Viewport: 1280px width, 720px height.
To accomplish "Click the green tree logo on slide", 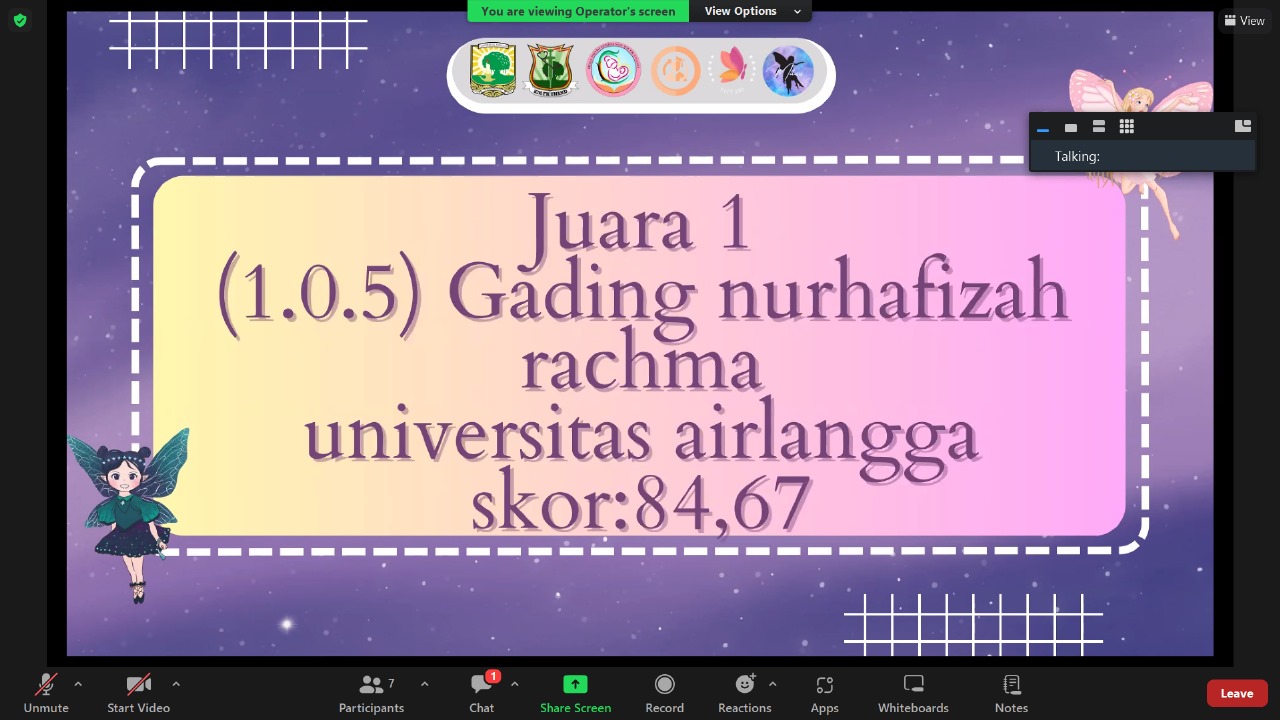I will (x=493, y=70).
